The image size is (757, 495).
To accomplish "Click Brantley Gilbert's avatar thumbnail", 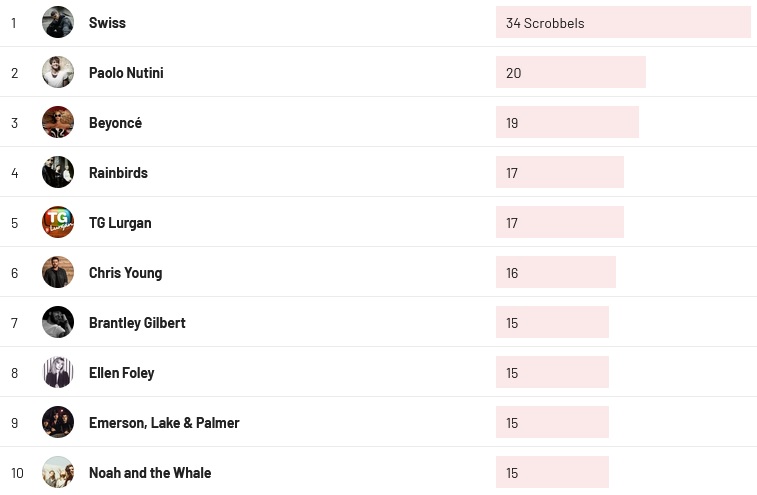I will tap(58, 322).
